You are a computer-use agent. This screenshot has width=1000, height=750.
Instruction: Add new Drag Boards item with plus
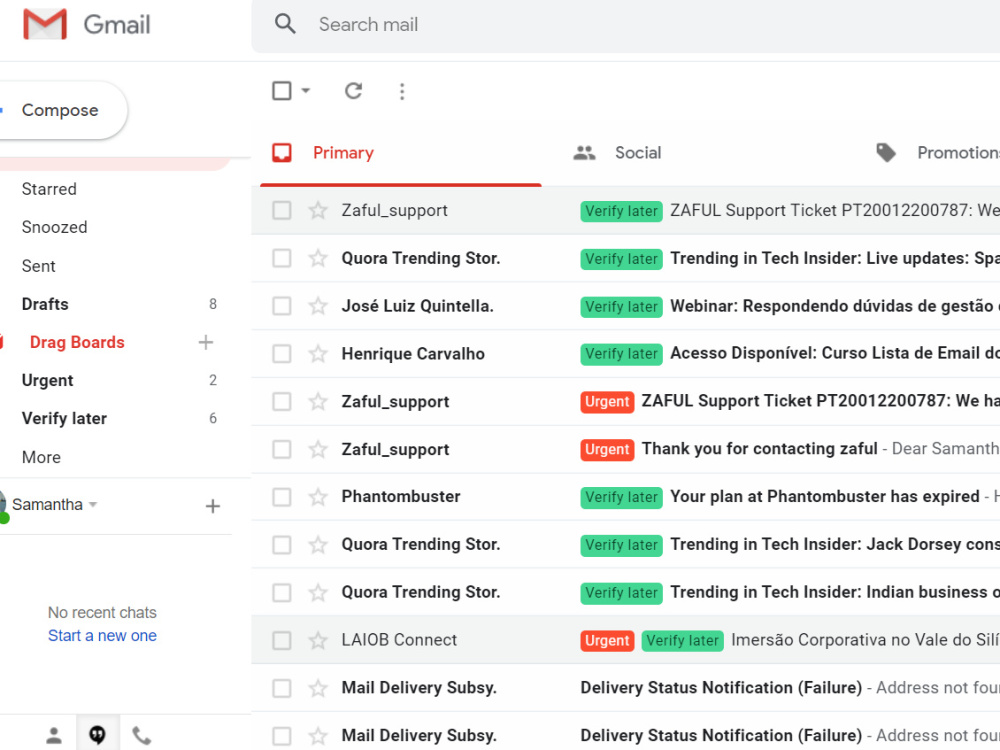[x=205, y=342]
